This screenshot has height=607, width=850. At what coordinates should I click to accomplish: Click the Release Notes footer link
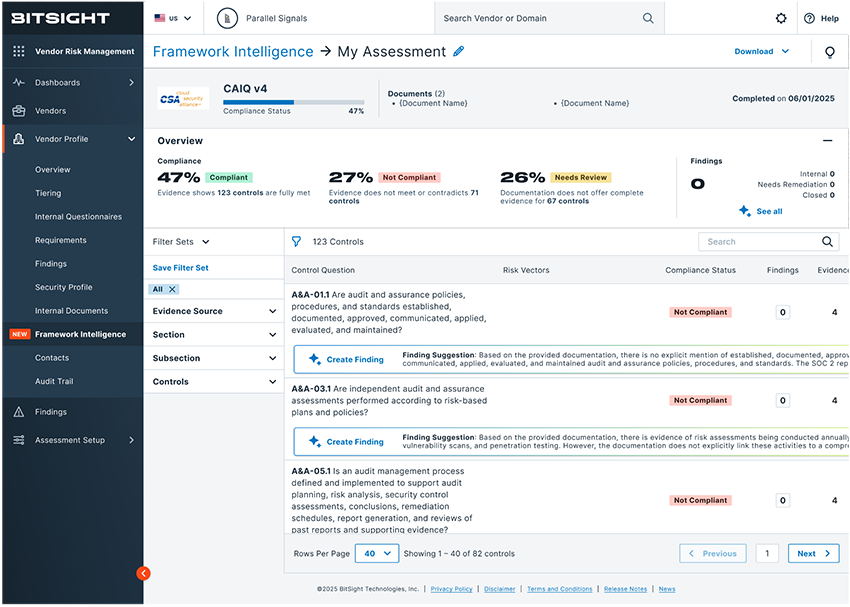(x=625, y=589)
